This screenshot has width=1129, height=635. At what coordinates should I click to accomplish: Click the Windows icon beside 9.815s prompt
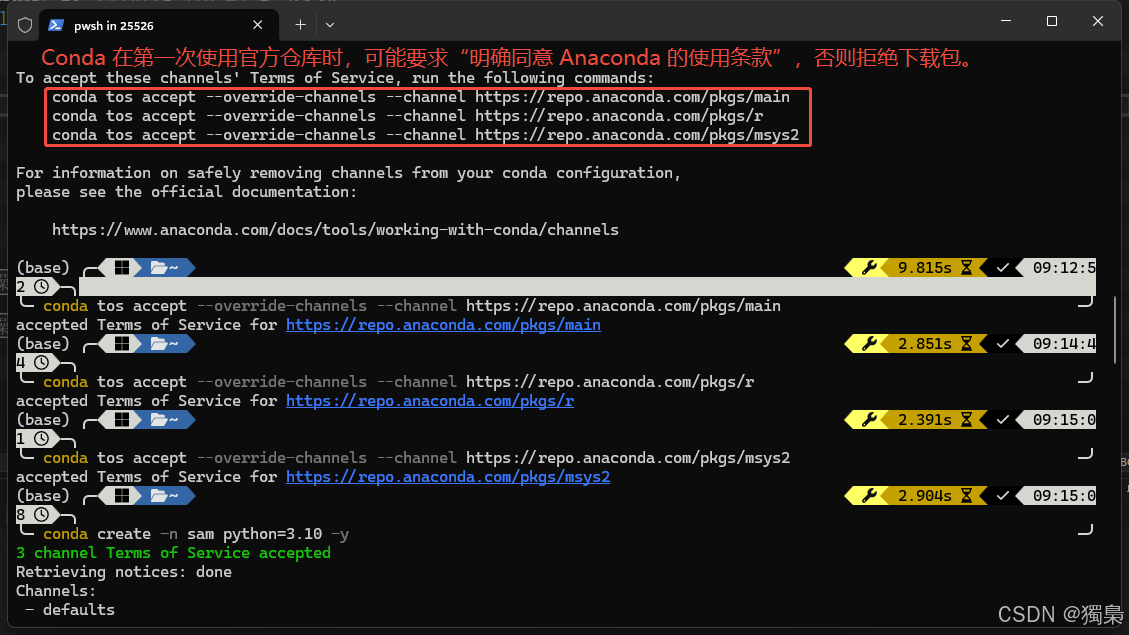[x=122, y=268]
